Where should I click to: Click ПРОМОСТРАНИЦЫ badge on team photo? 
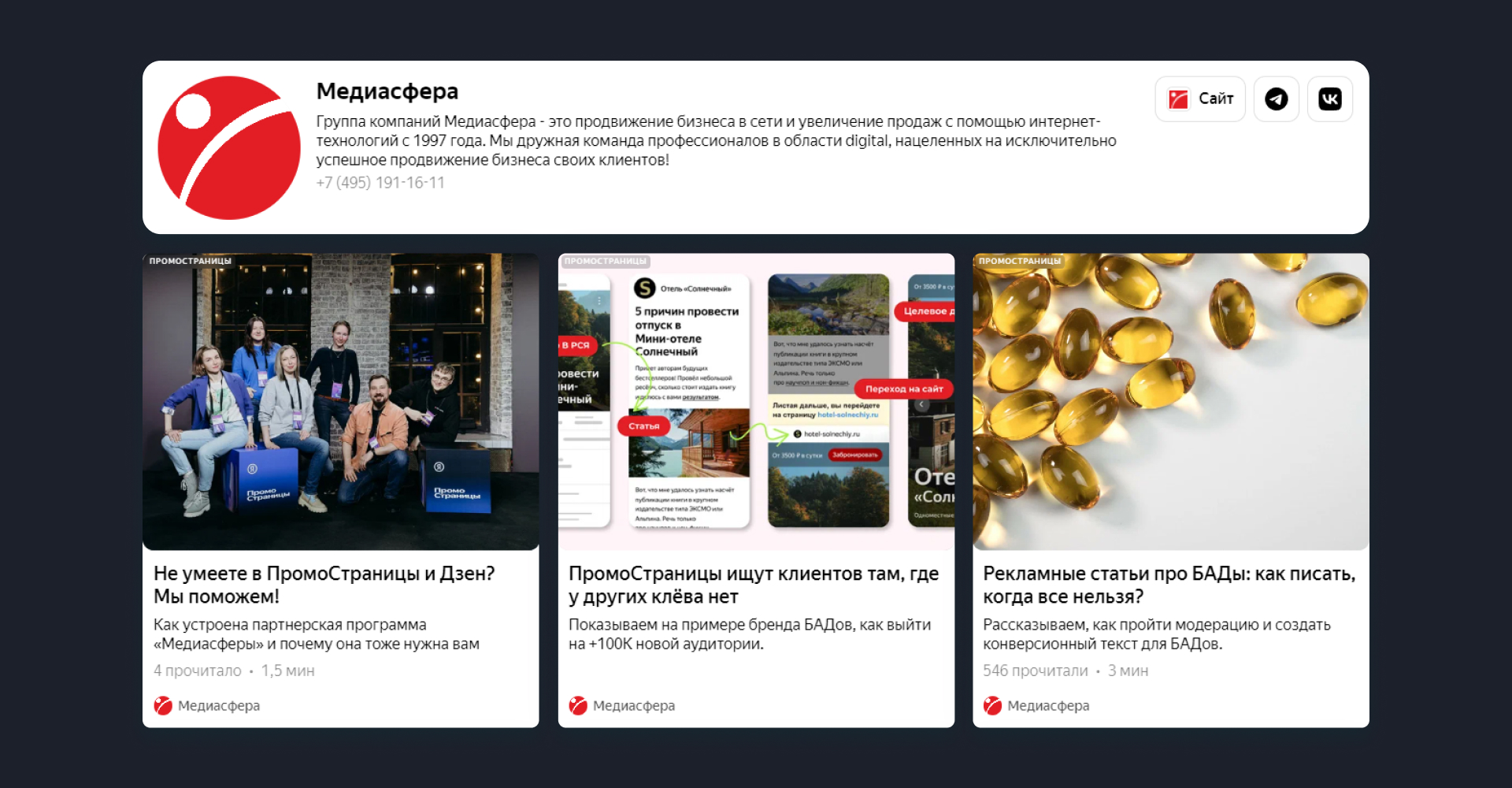click(190, 261)
